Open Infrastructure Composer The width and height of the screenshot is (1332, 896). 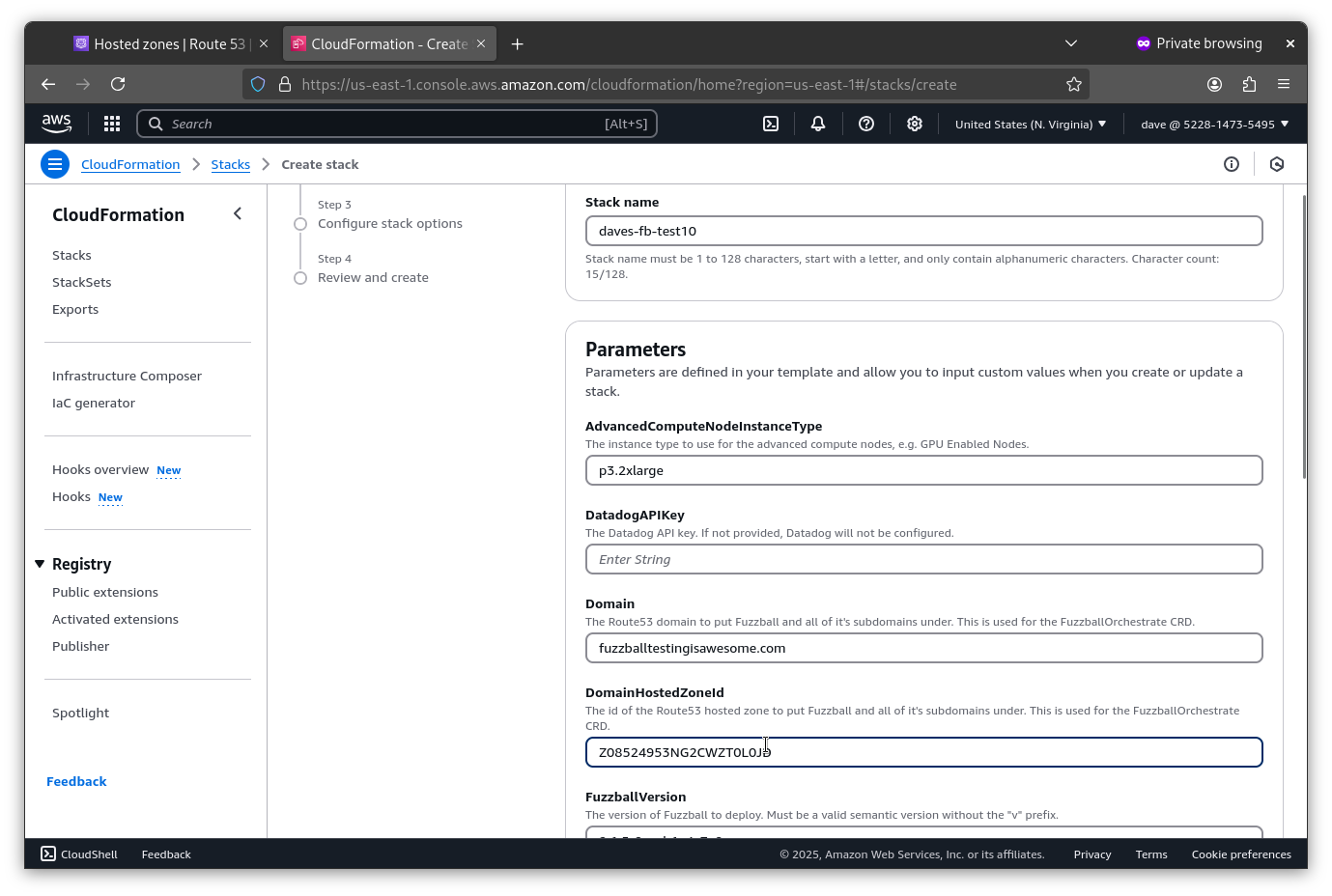point(127,376)
